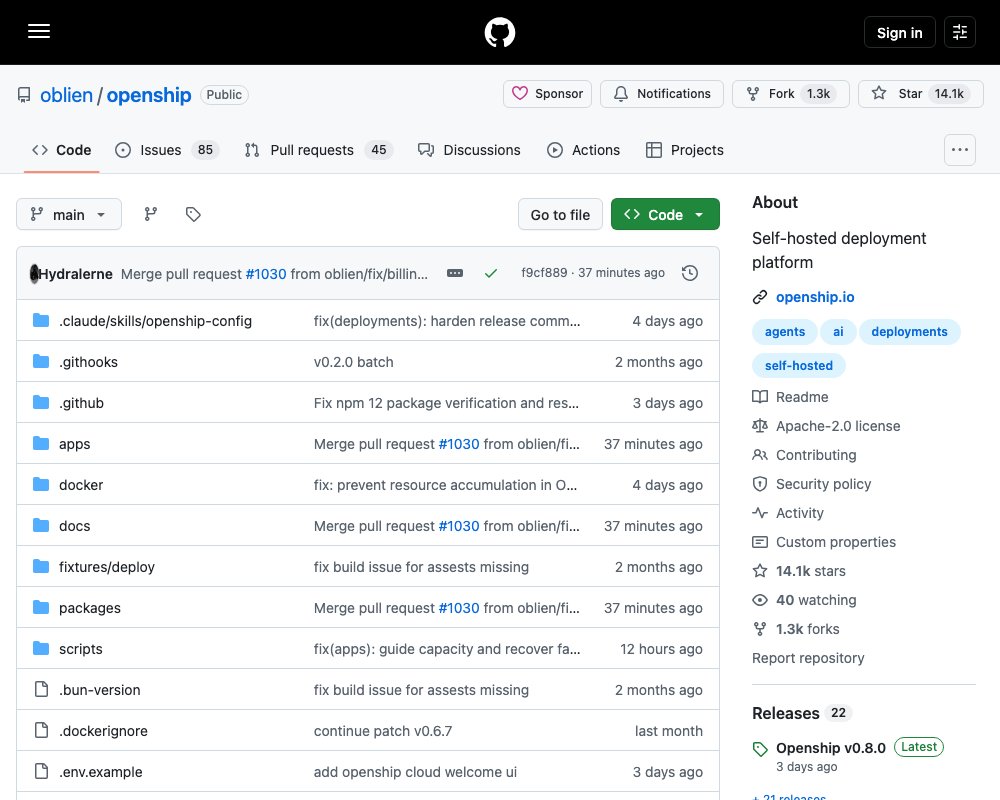
Task: Open pull request #1030 in latest commit
Action: (x=266, y=274)
